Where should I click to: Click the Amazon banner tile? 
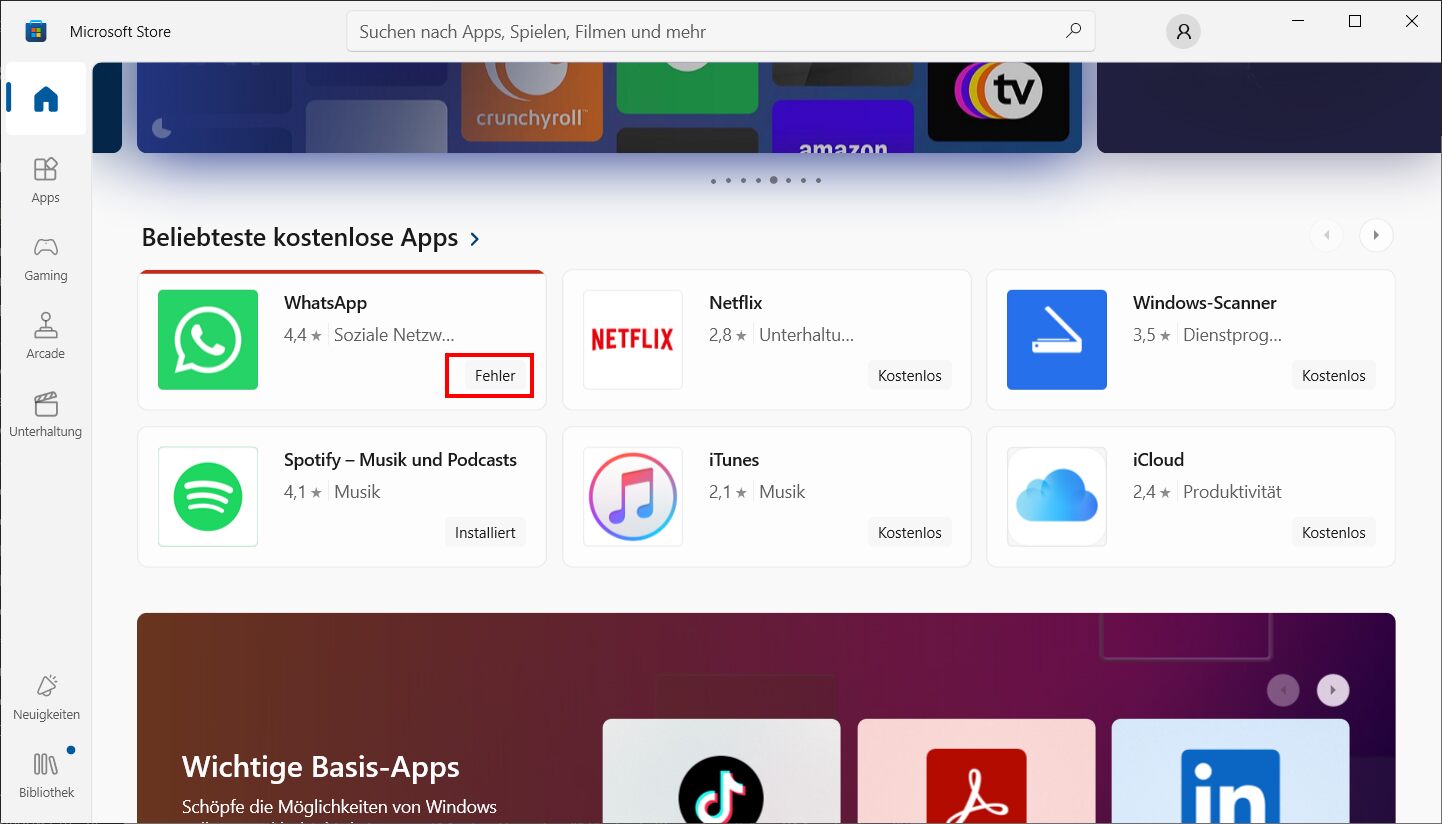click(x=843, y=126)
